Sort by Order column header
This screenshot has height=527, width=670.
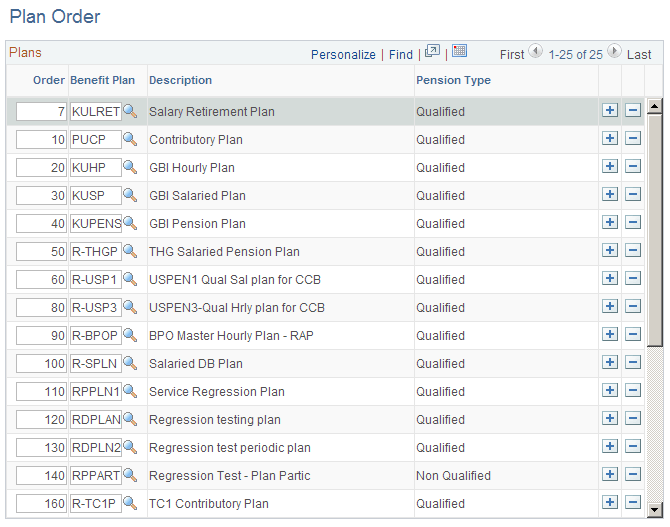(x=49, y=80)
